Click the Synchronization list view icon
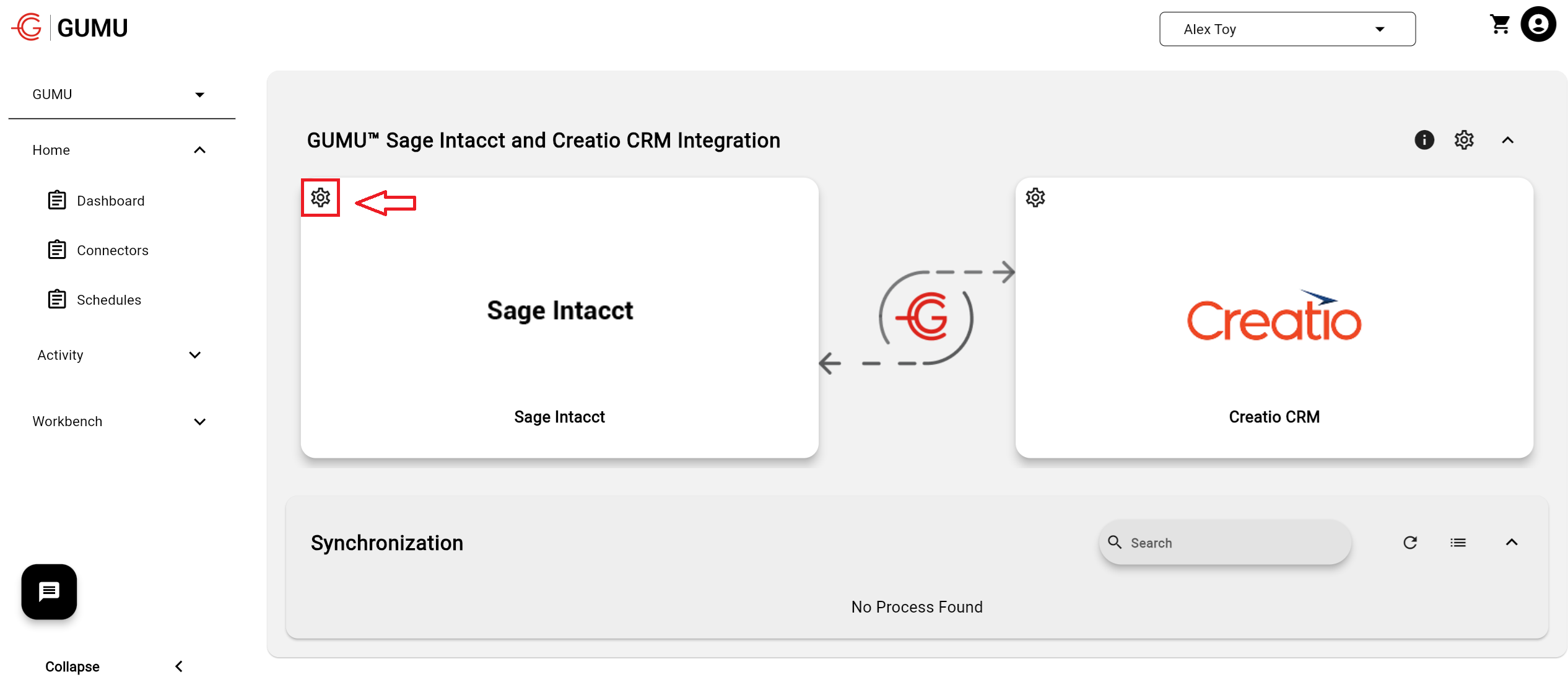 pyautogui.click(x=1458, y=543)
